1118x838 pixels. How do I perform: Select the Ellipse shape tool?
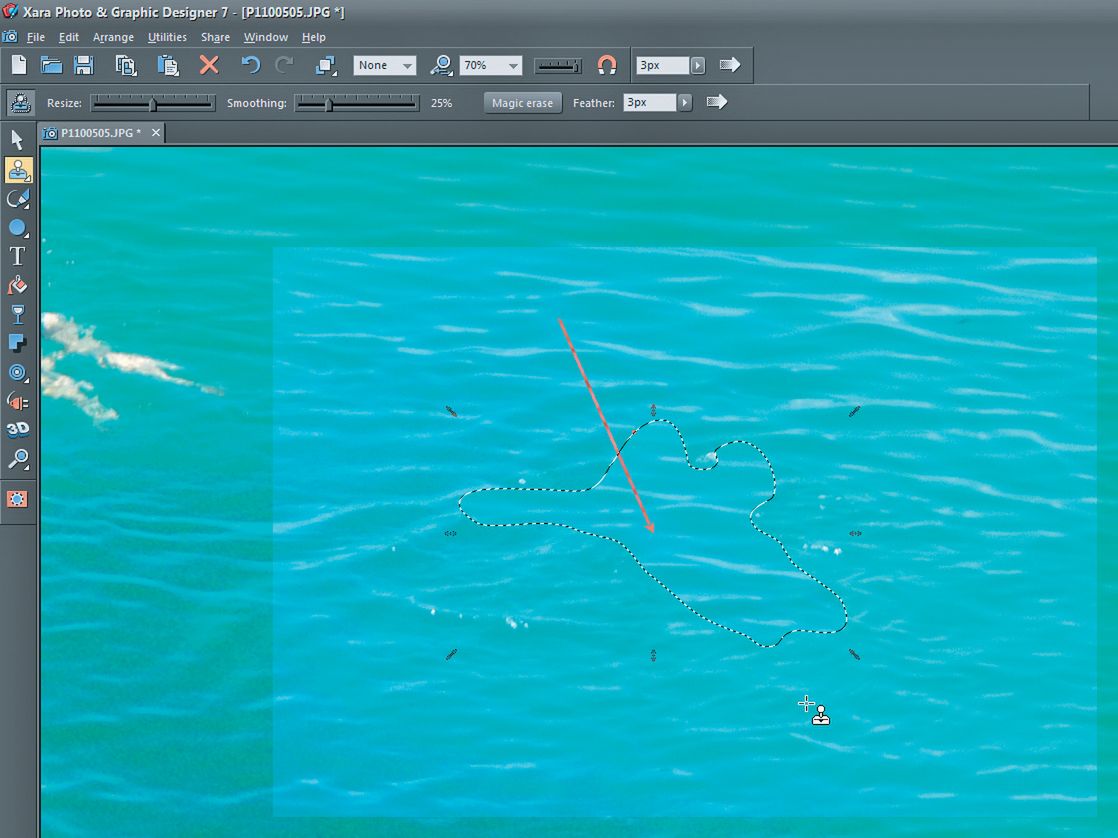[x=18, y=228]
